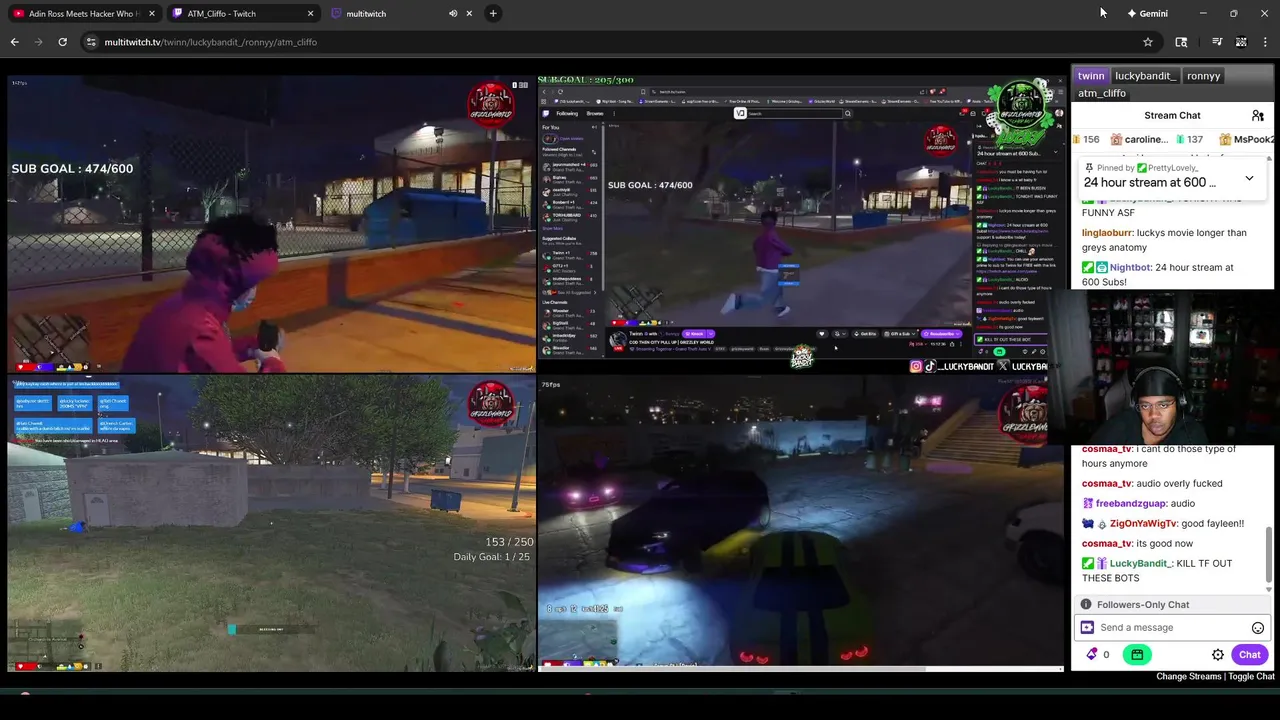Open channel points balance icon
Image resolution: width=1280 pixels, height=720 pixels.
point(1097,655)
